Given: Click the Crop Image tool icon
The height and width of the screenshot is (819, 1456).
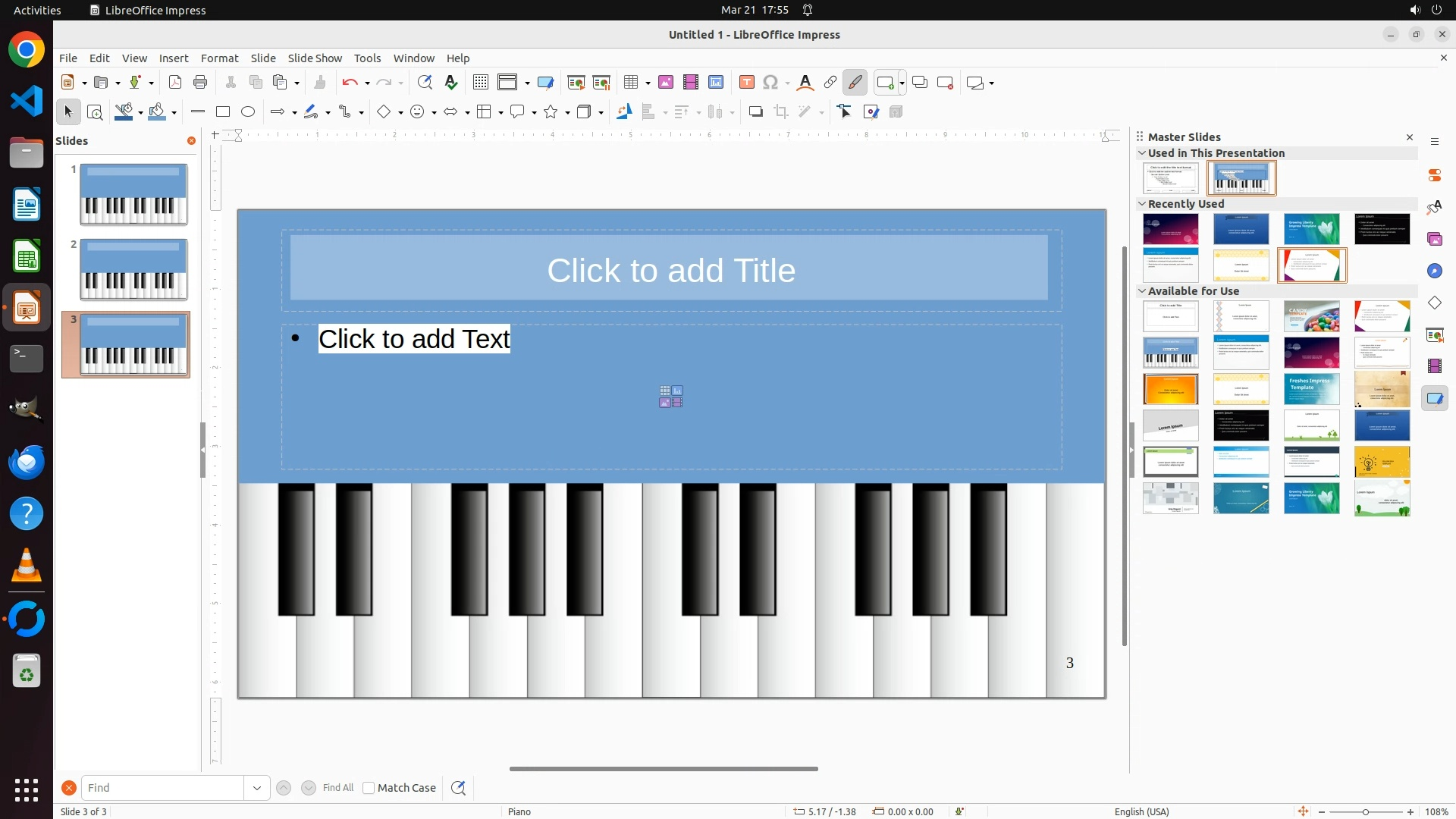Looking at the screenshot, I should coord(781,112).
